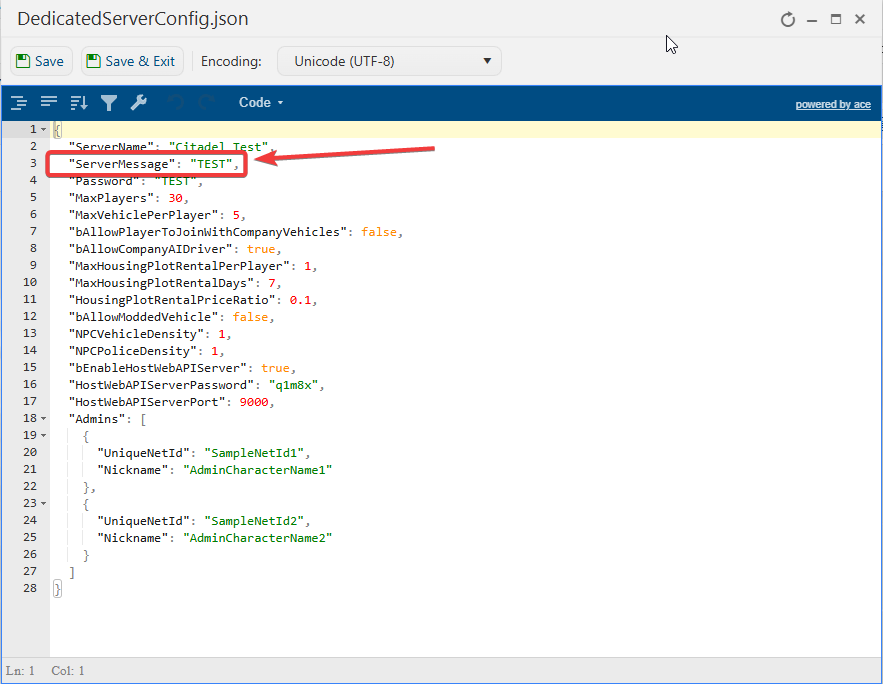This screenshot has height=684, width=883.
Task: Click the Col: 1 status bar entry
Action: pos(68,670)
